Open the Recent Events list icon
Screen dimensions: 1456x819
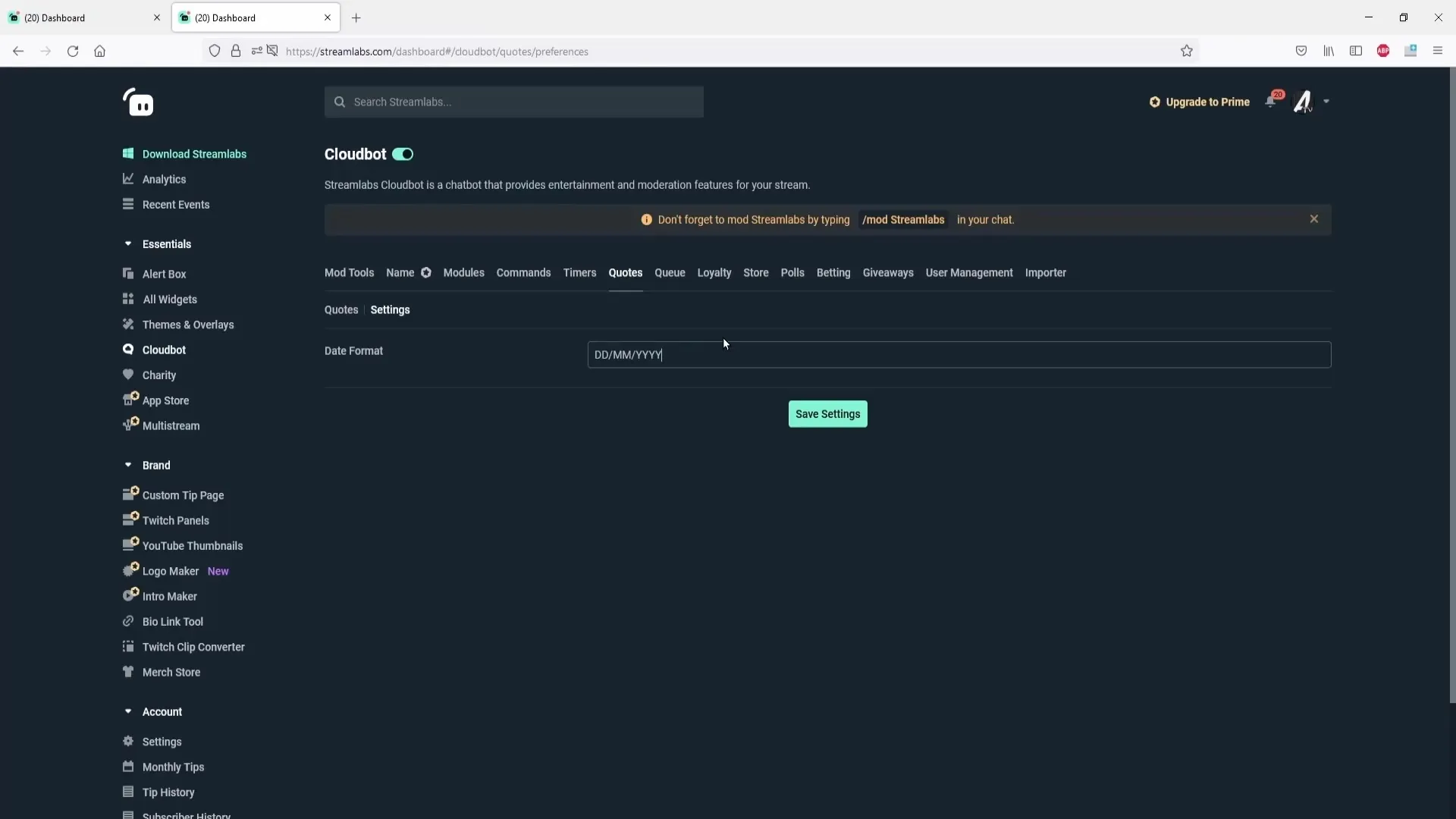(128, 204)
